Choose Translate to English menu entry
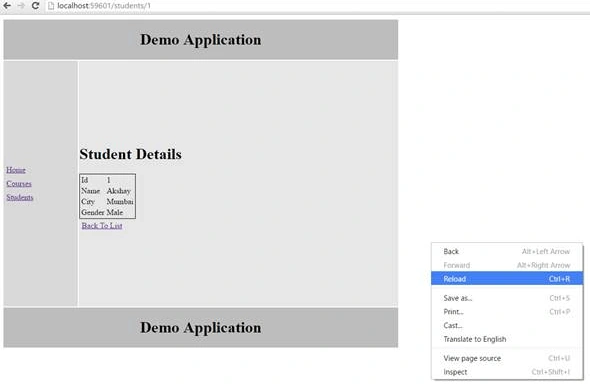 (507, 339)
